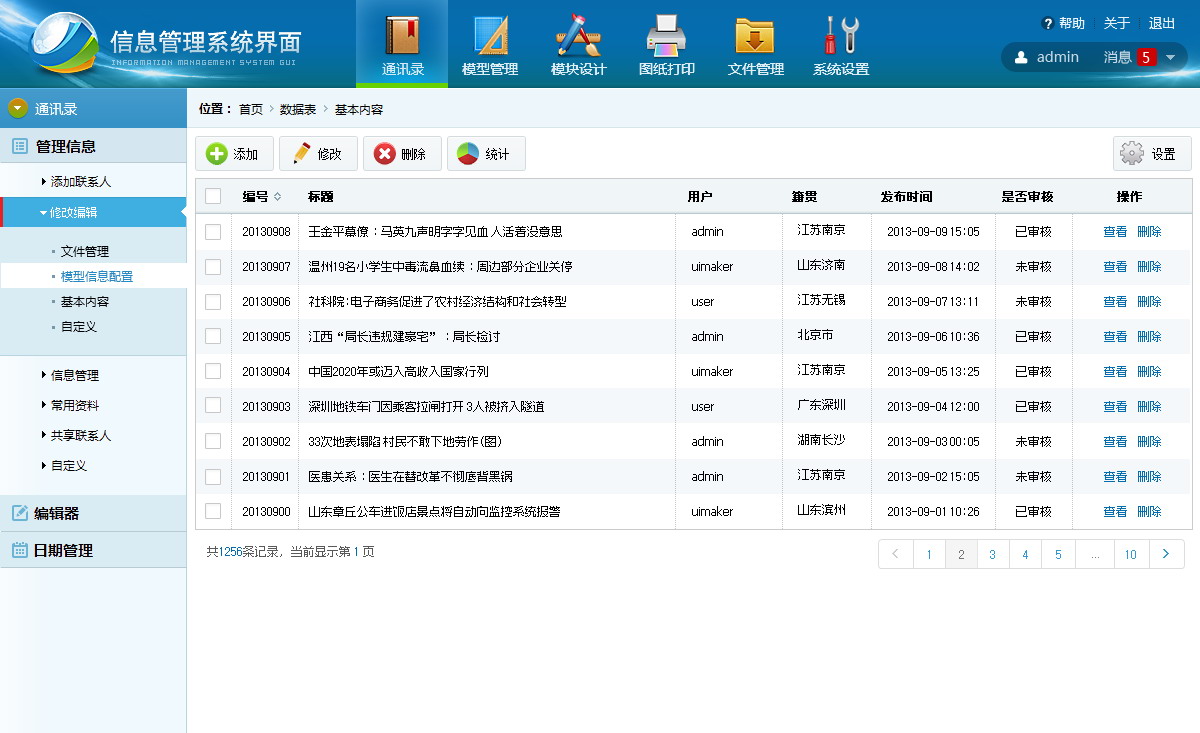
Task: Select the checkbox for record 20130908
Action: coord(213,231)
